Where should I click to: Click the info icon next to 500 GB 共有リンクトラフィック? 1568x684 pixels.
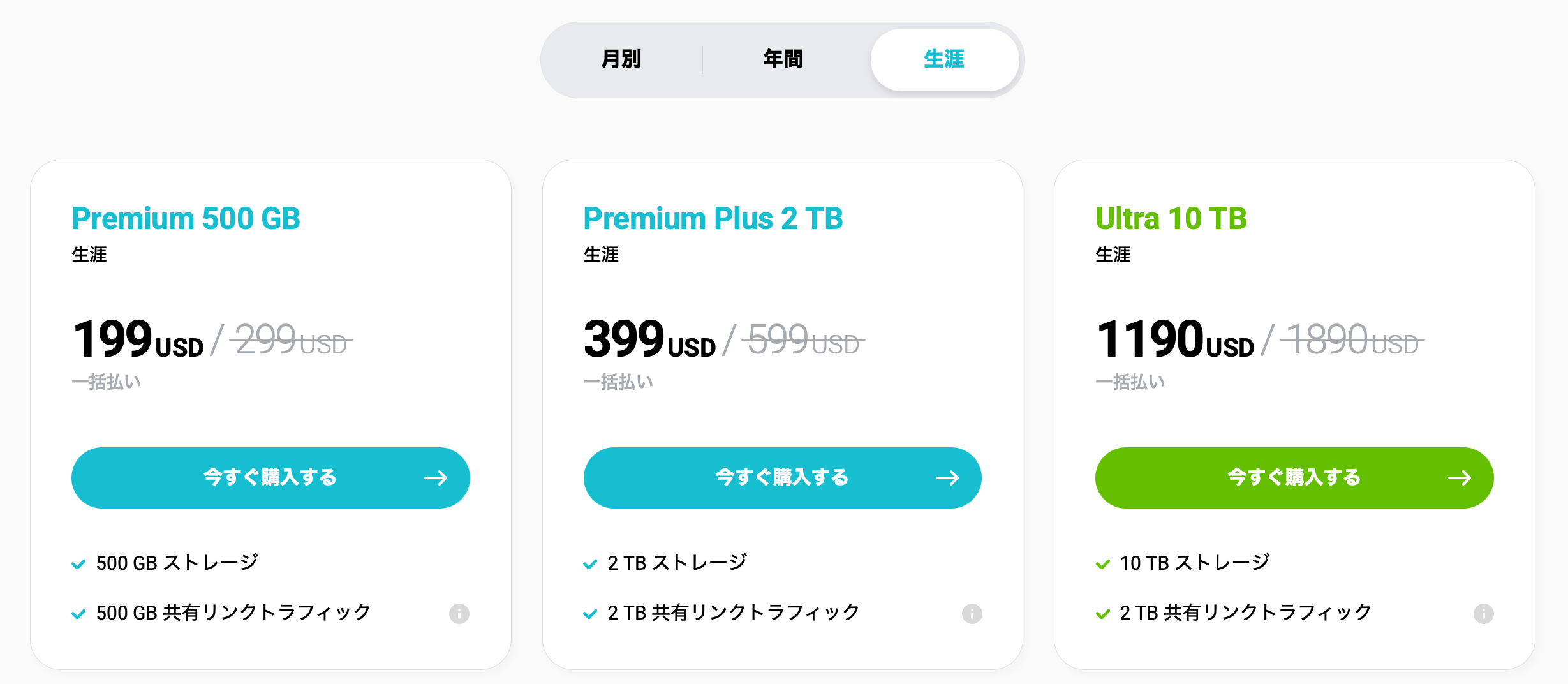coord(460,614)
